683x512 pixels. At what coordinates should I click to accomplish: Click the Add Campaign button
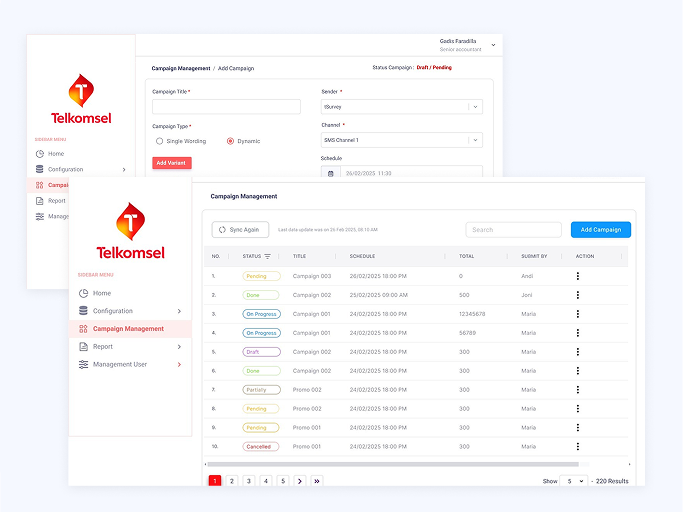[600, 230]
